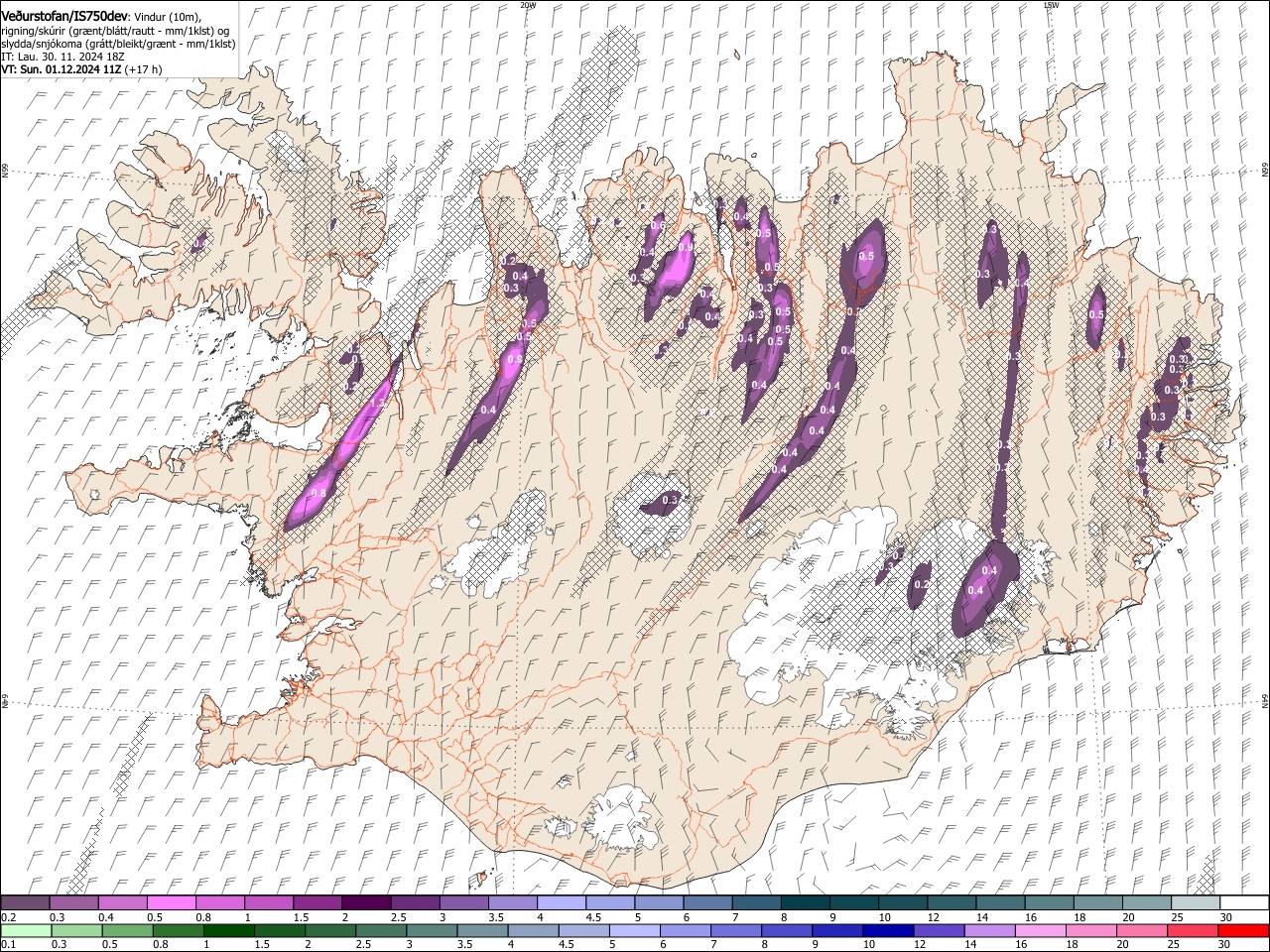Viewport: 1270px width, 952px height.
Task: Pick the pale grey upper swatch between 20 and 25
Action: pos(1145,903)
